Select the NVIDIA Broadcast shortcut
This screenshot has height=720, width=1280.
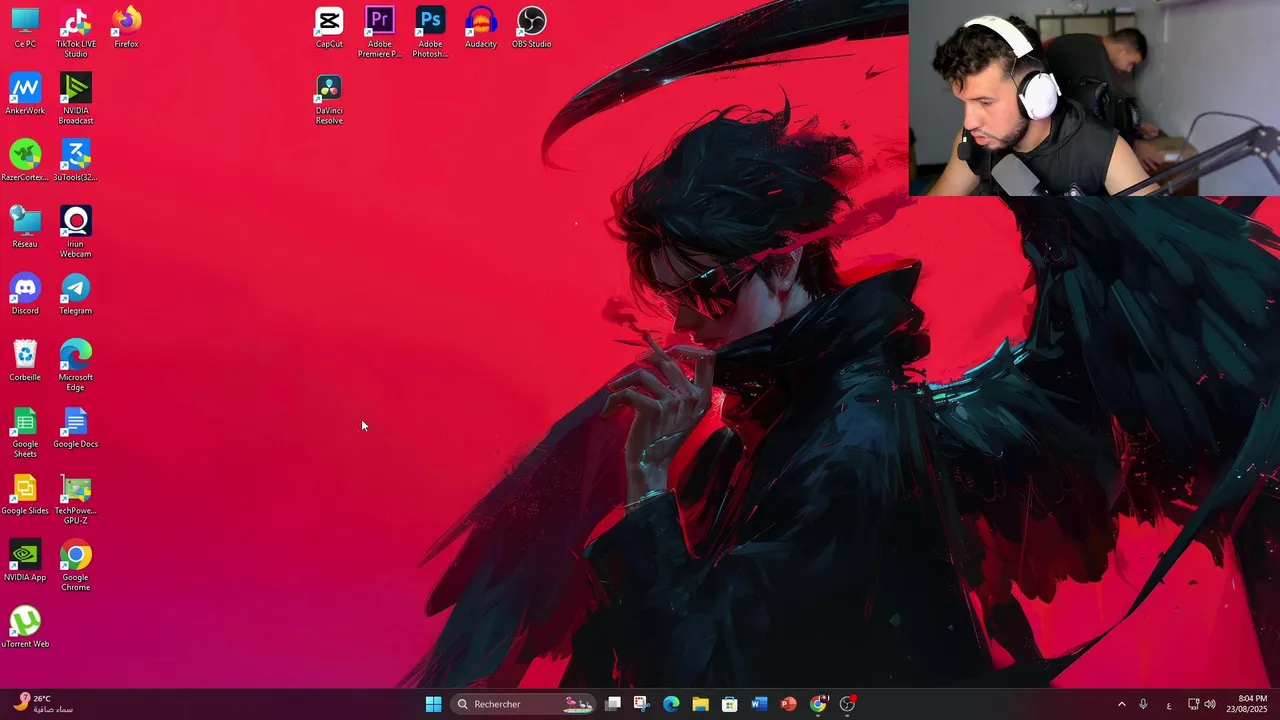point(76,99)
